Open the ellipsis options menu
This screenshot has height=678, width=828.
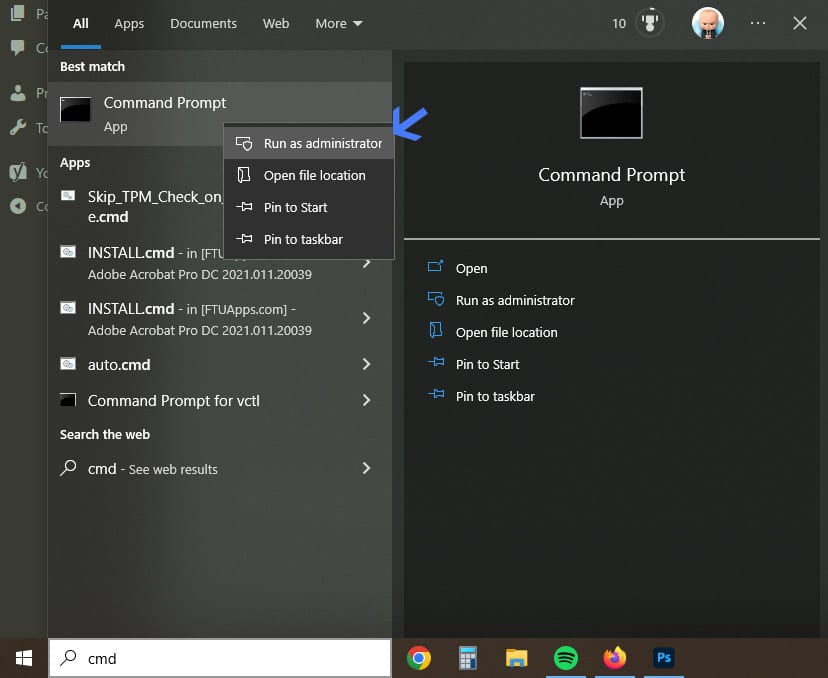(x=757, y=23)
